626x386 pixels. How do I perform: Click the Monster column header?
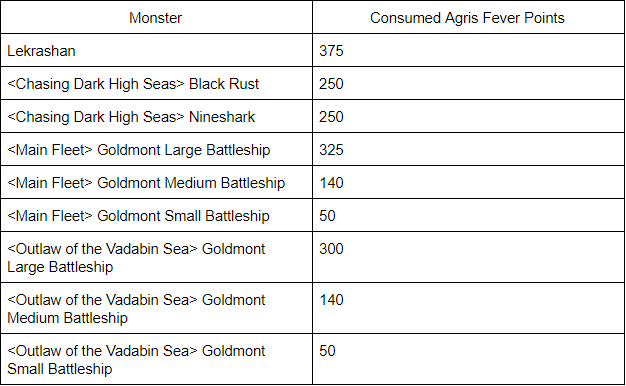[x=156, y=18]
